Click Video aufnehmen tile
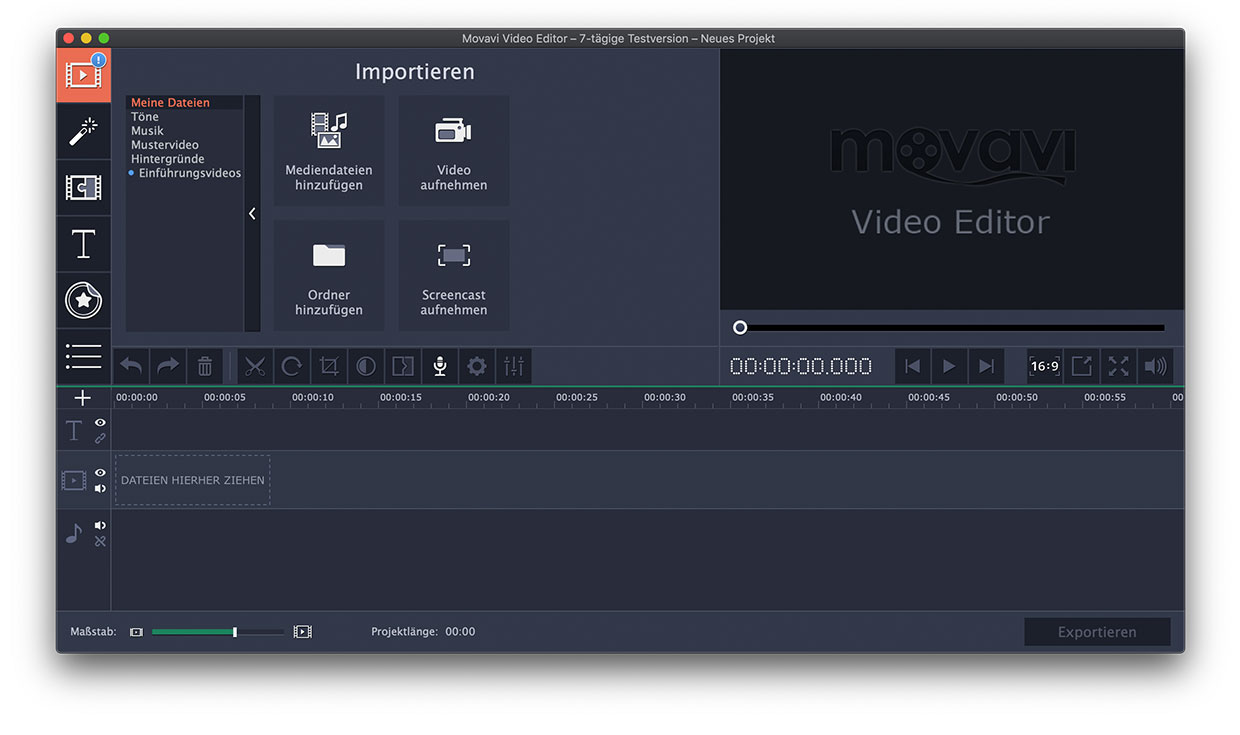This screenshot has height=735, width=1240. [x=454, y=151]
